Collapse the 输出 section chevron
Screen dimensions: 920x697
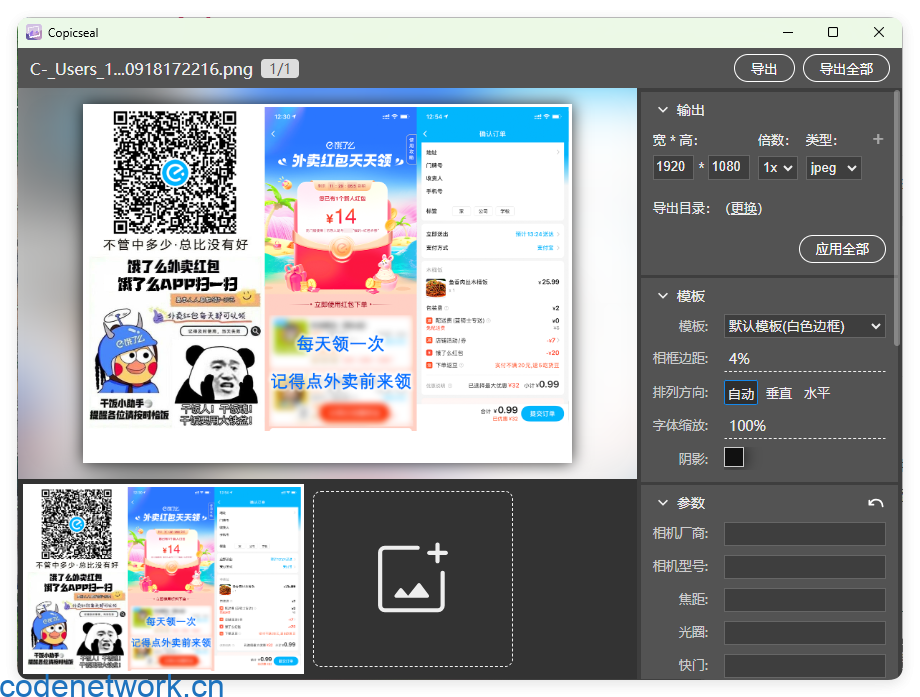(x=663, y=110)
